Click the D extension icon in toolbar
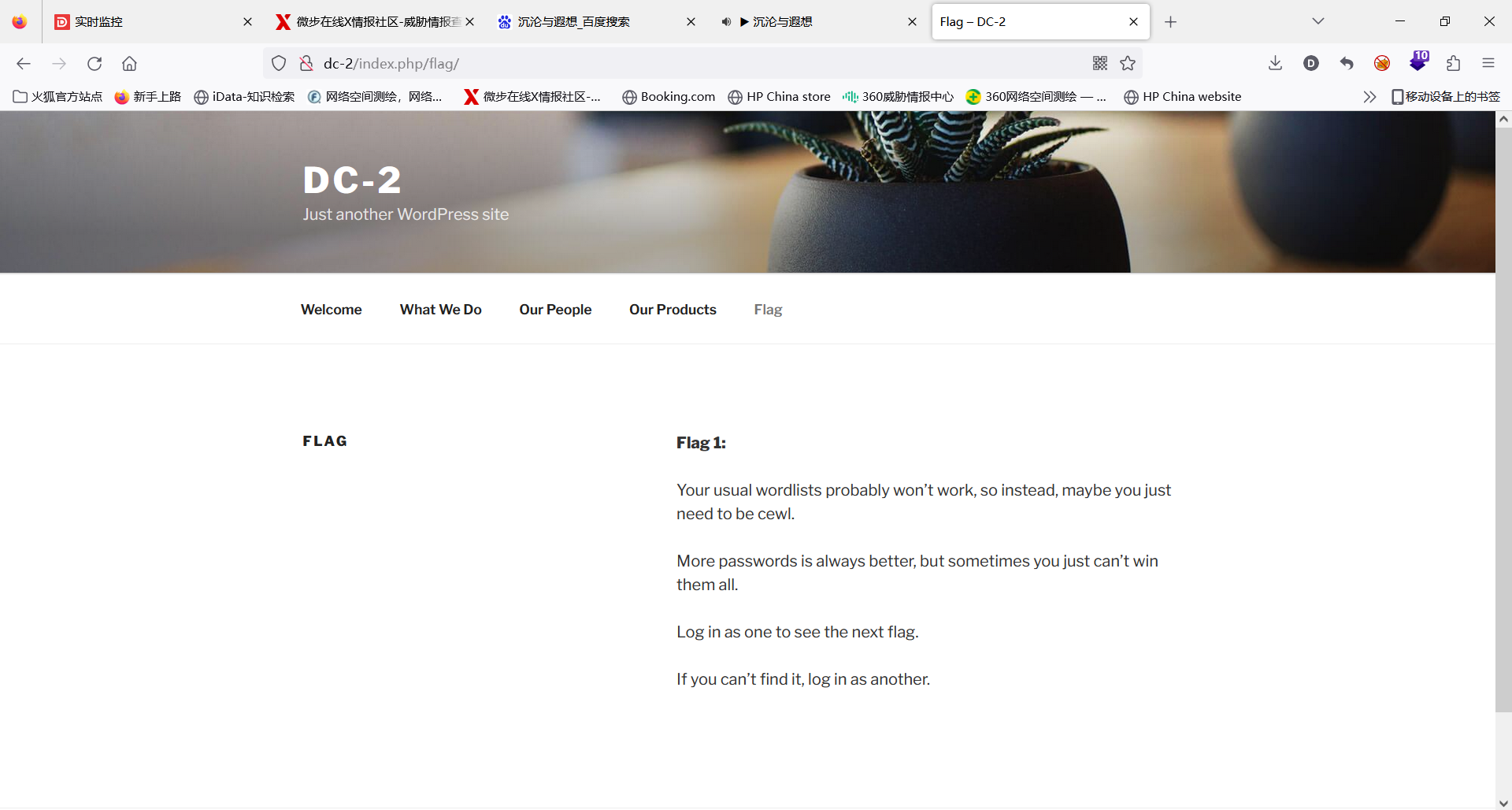Image resolution: width=1512 pixels, height=810 pixels. [x=1311, y=64]
